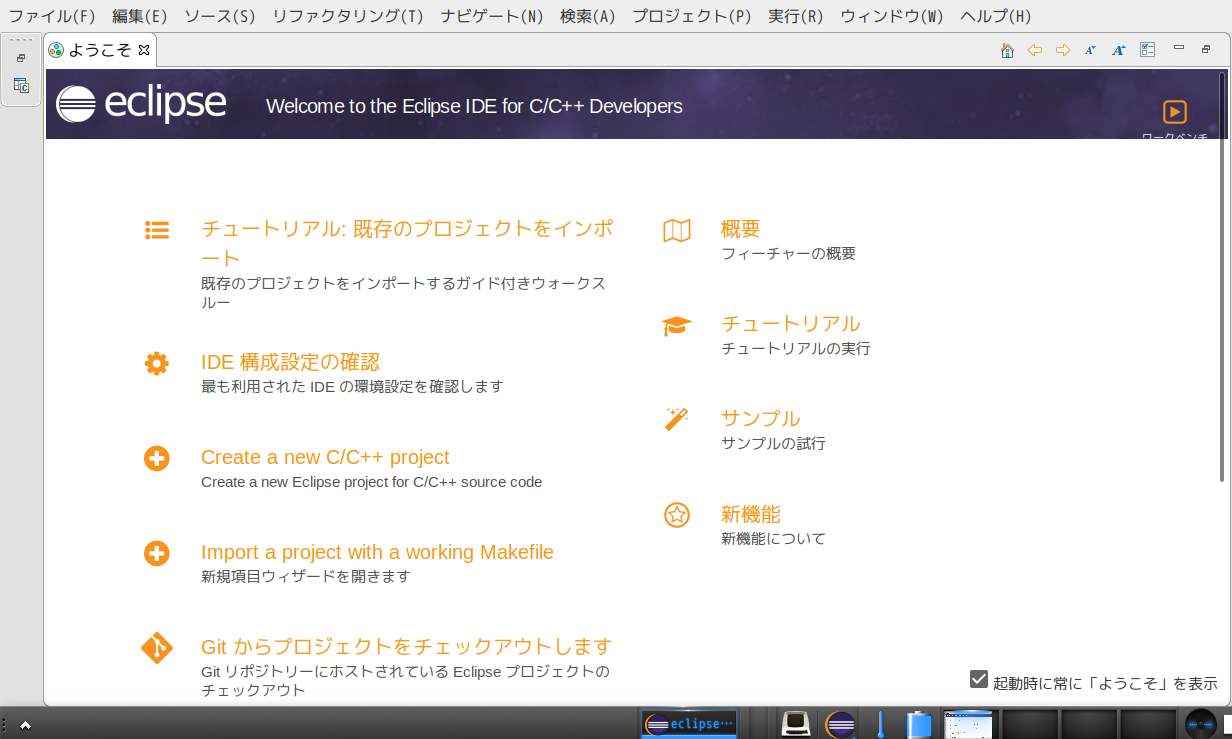1232x739 pixels.
Task: Open Welcome page customize icon
Action: click(x=1147, y=50)
